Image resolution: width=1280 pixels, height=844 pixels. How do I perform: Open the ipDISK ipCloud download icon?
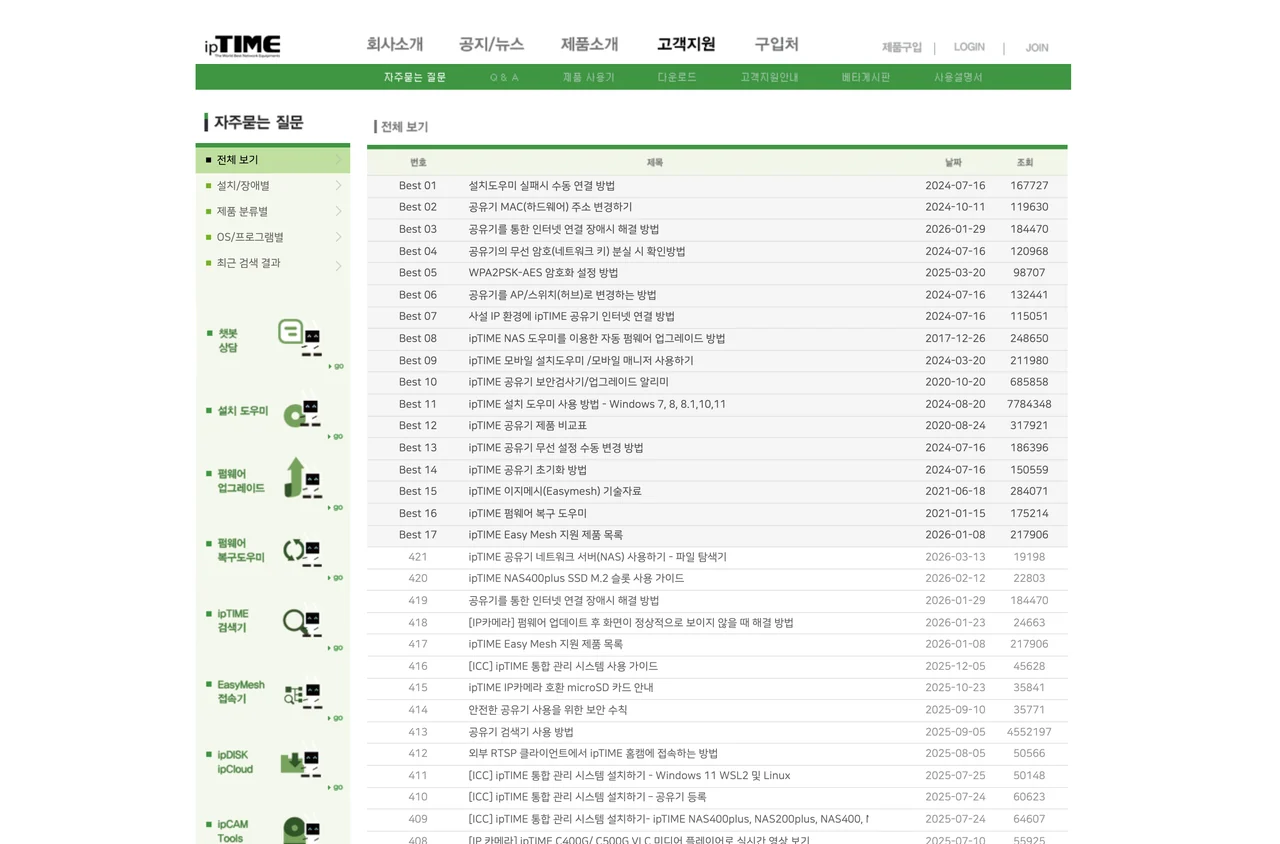click(x=300, y=763)
